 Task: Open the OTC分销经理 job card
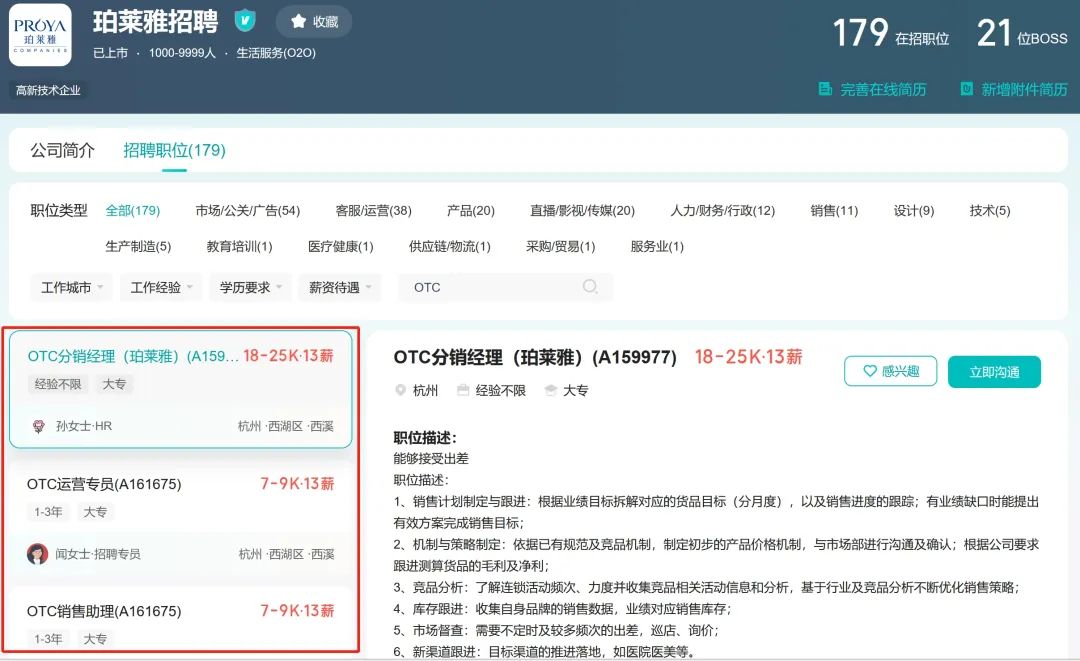tap(180, 389)
